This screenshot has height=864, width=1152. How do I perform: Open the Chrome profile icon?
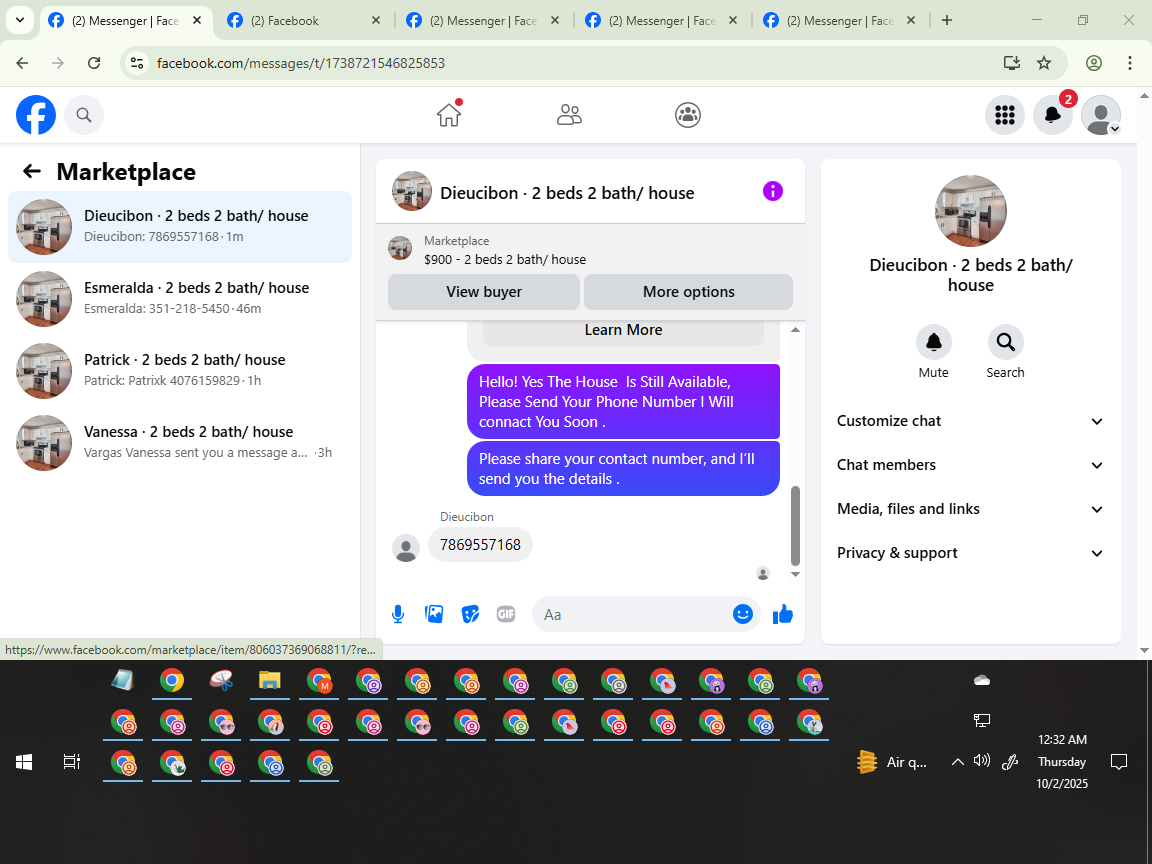1094,63
